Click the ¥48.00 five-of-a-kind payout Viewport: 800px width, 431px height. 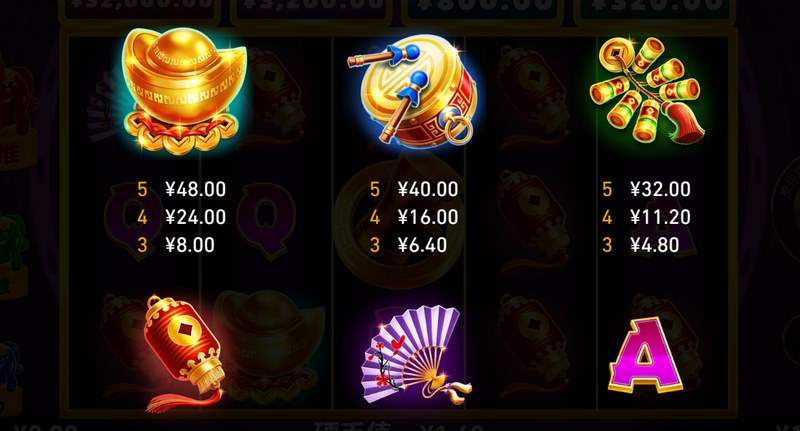pos(195,189)
